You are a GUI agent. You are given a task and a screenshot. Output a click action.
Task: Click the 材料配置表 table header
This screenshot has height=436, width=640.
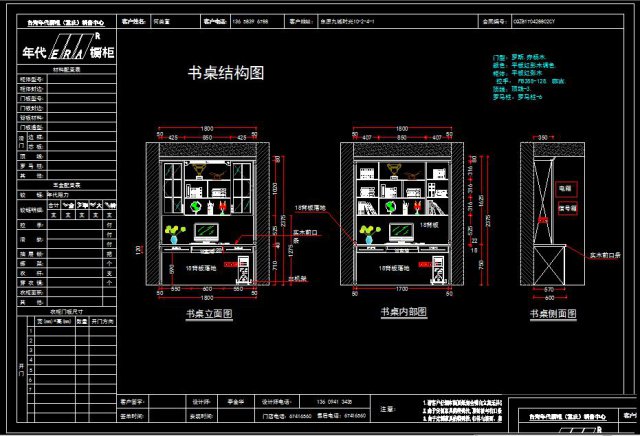66,71
